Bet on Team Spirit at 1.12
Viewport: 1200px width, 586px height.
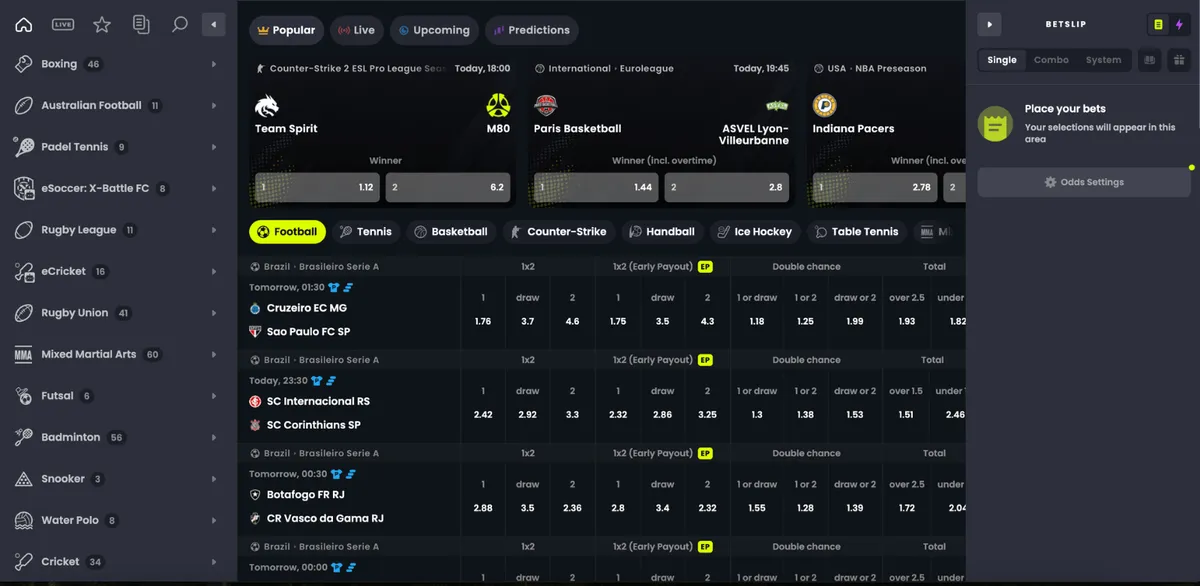(317, 187)
